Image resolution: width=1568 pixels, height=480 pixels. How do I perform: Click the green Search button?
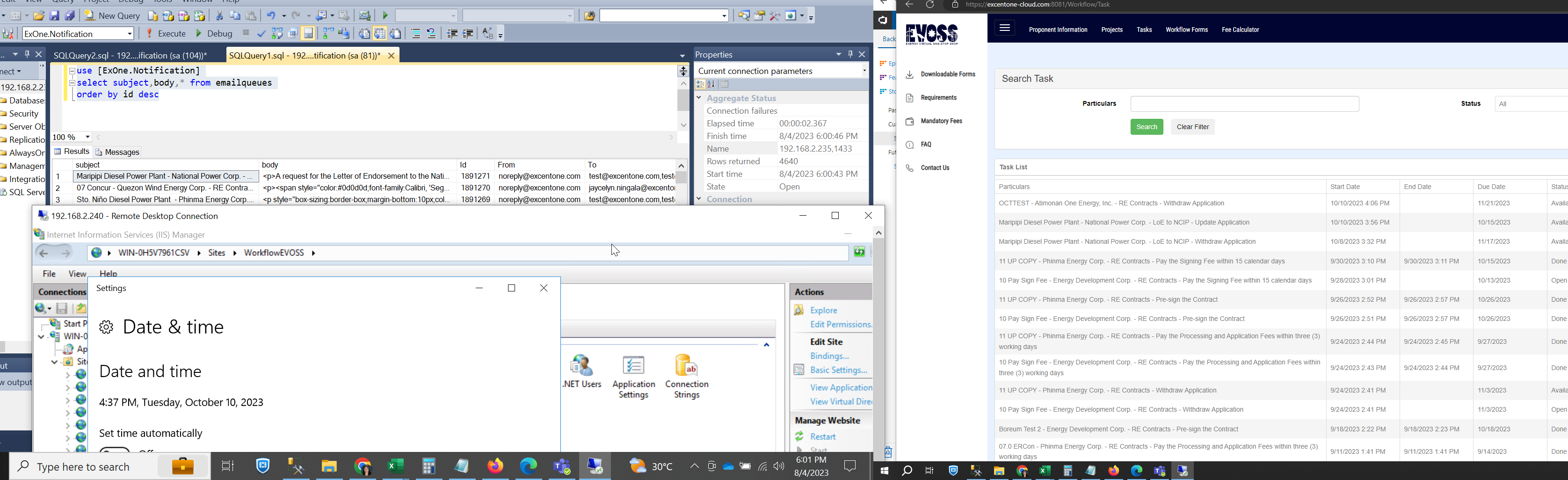(1146, 127)
